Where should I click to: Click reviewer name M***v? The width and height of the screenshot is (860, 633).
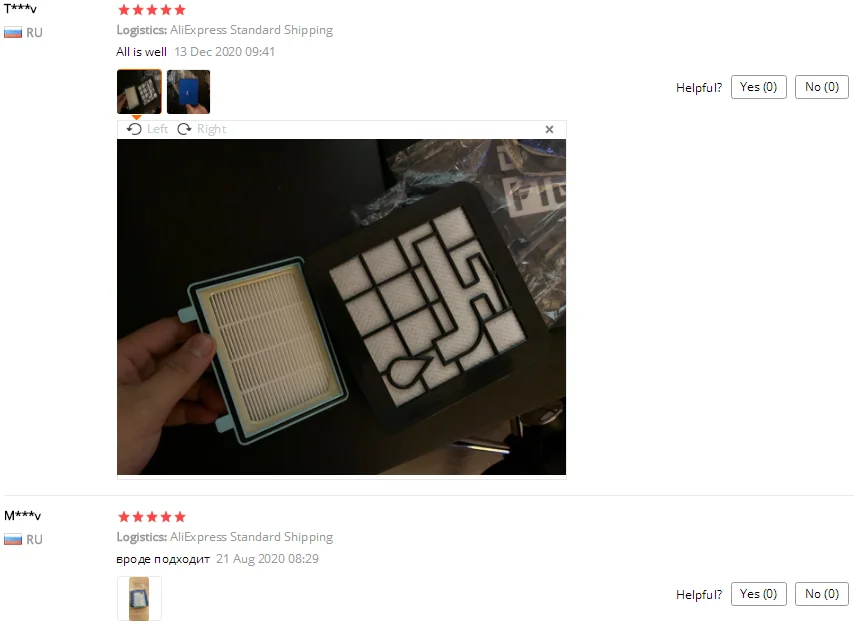point(22,516)
